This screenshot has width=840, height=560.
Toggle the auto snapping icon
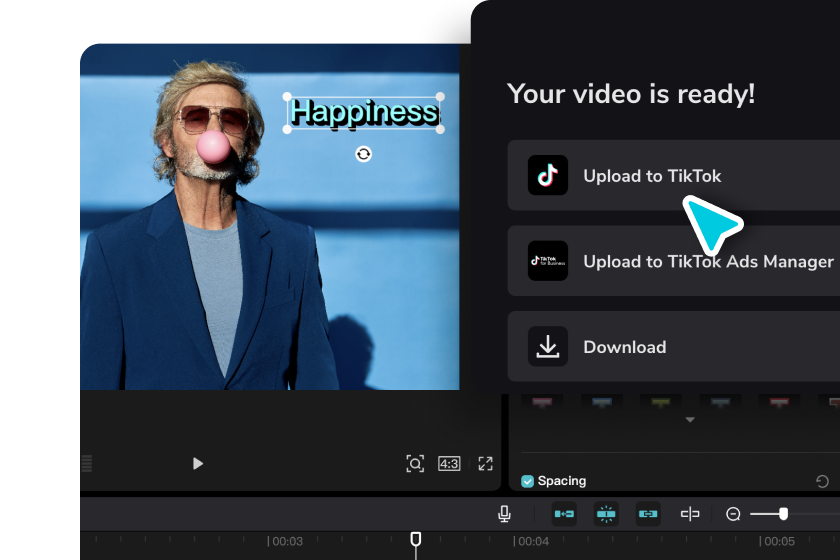(606, 514)
